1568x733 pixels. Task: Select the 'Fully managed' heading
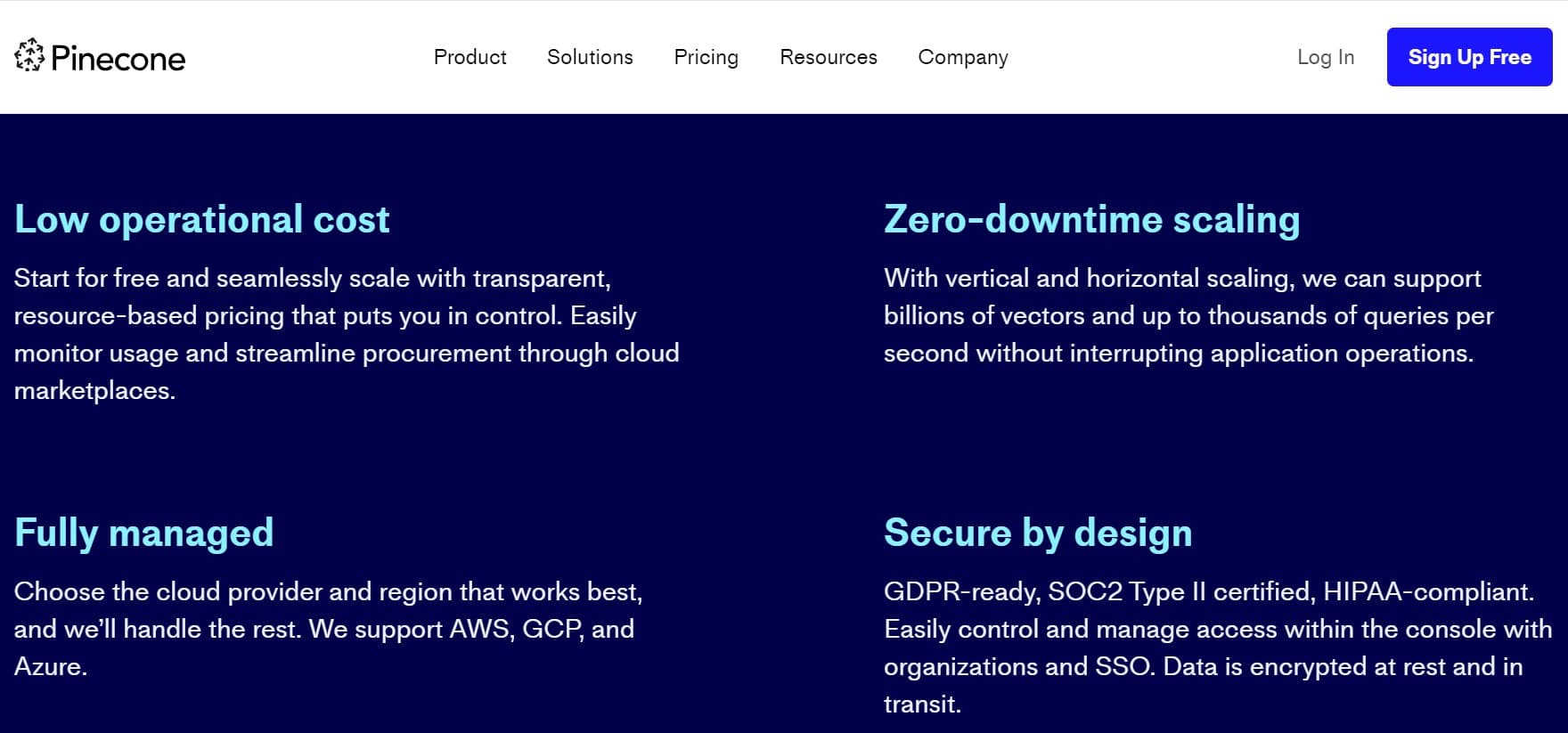(143, 533)
